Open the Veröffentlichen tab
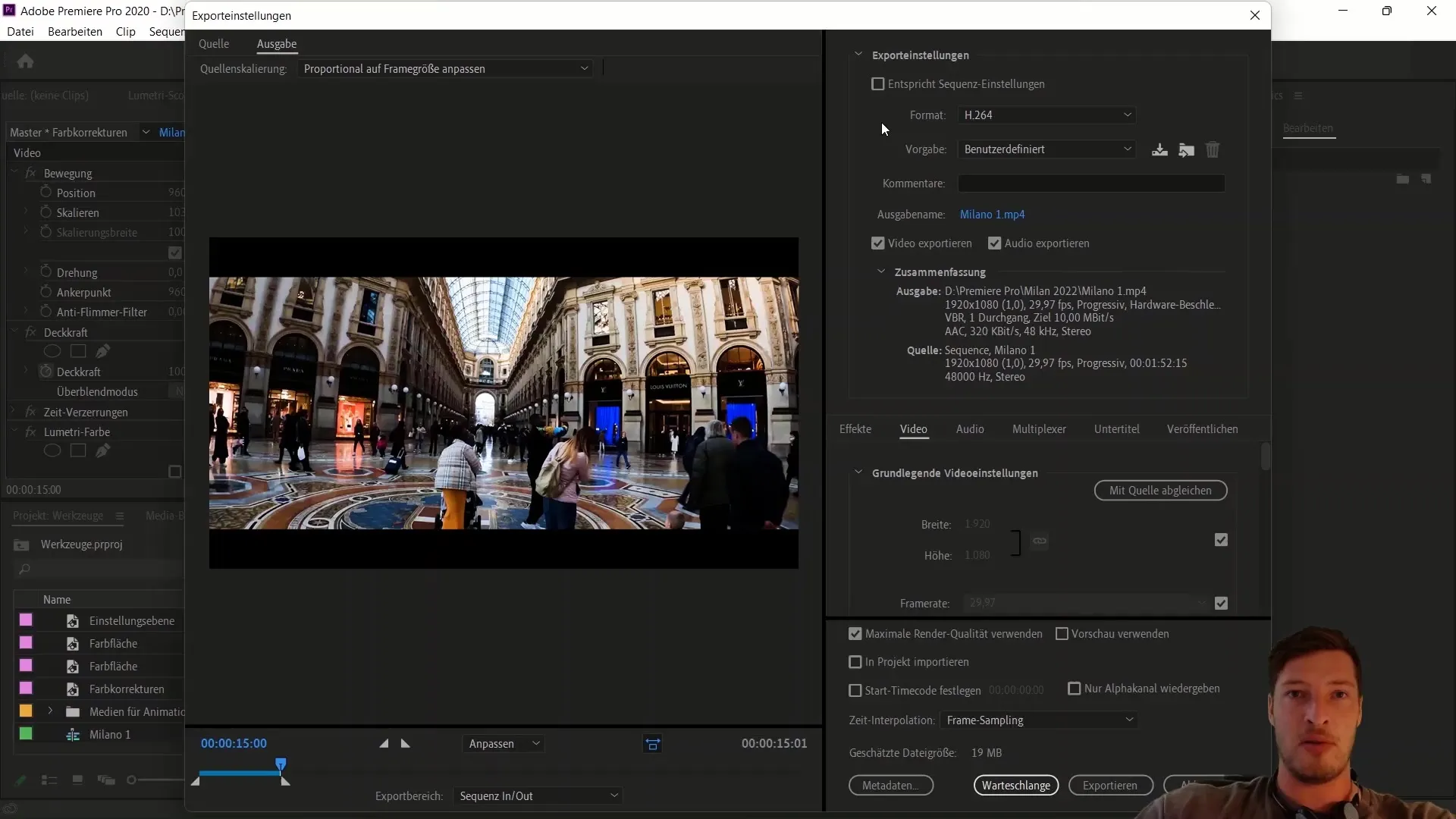The width and height of the screenshot is (1456, 819). [x=1202, y=429]
